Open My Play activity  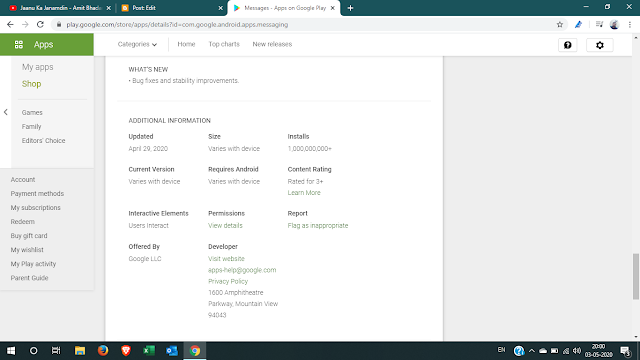(x=33, y=264)
